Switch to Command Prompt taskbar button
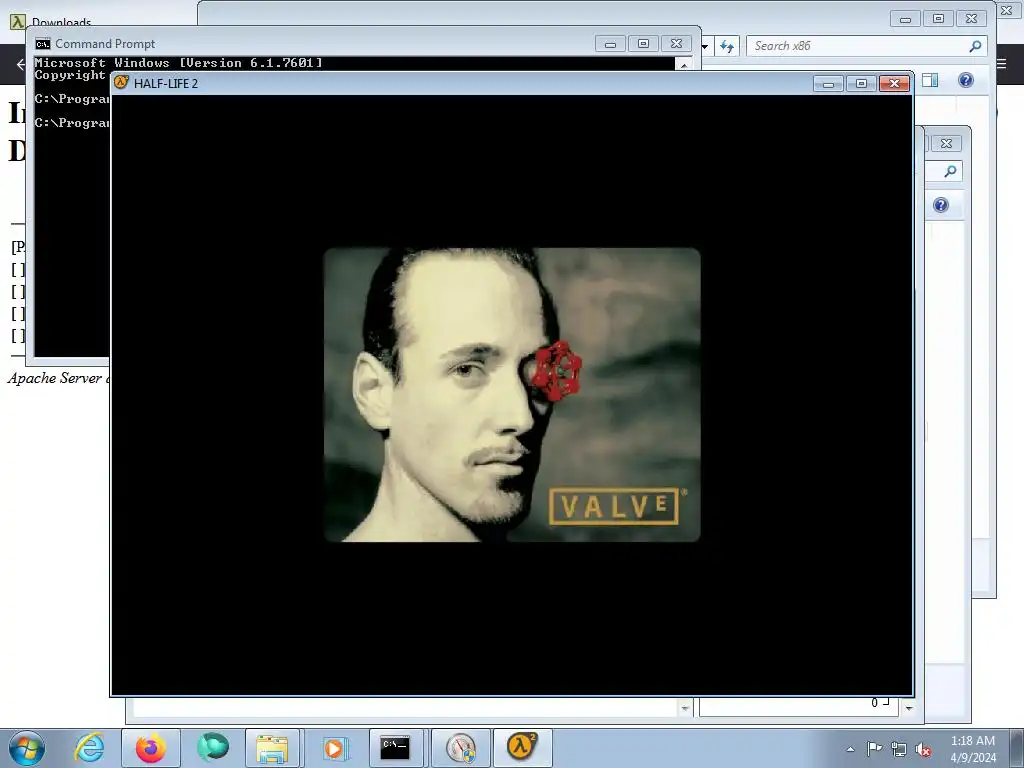The width and height of the screenshot is (1024, 768). (395, 748)
